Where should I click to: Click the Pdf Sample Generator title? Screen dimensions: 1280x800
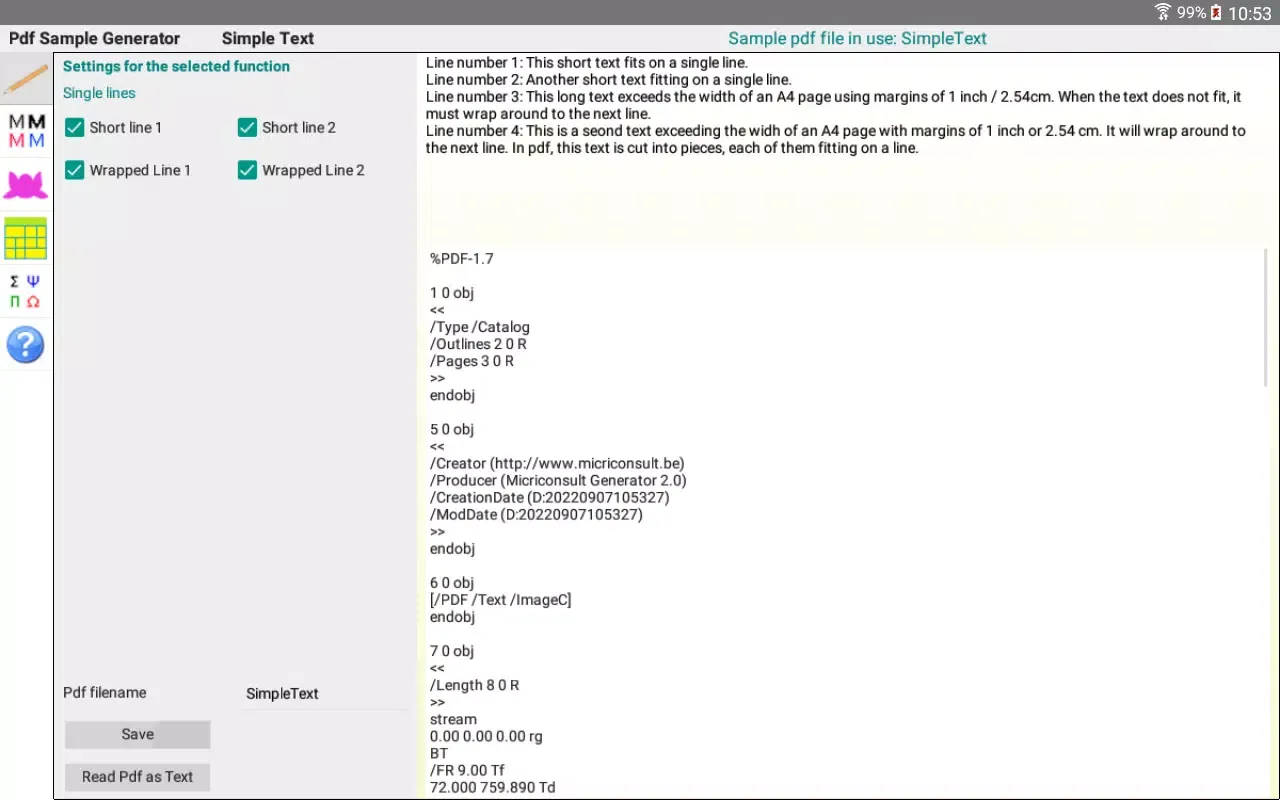pos(95,38)
